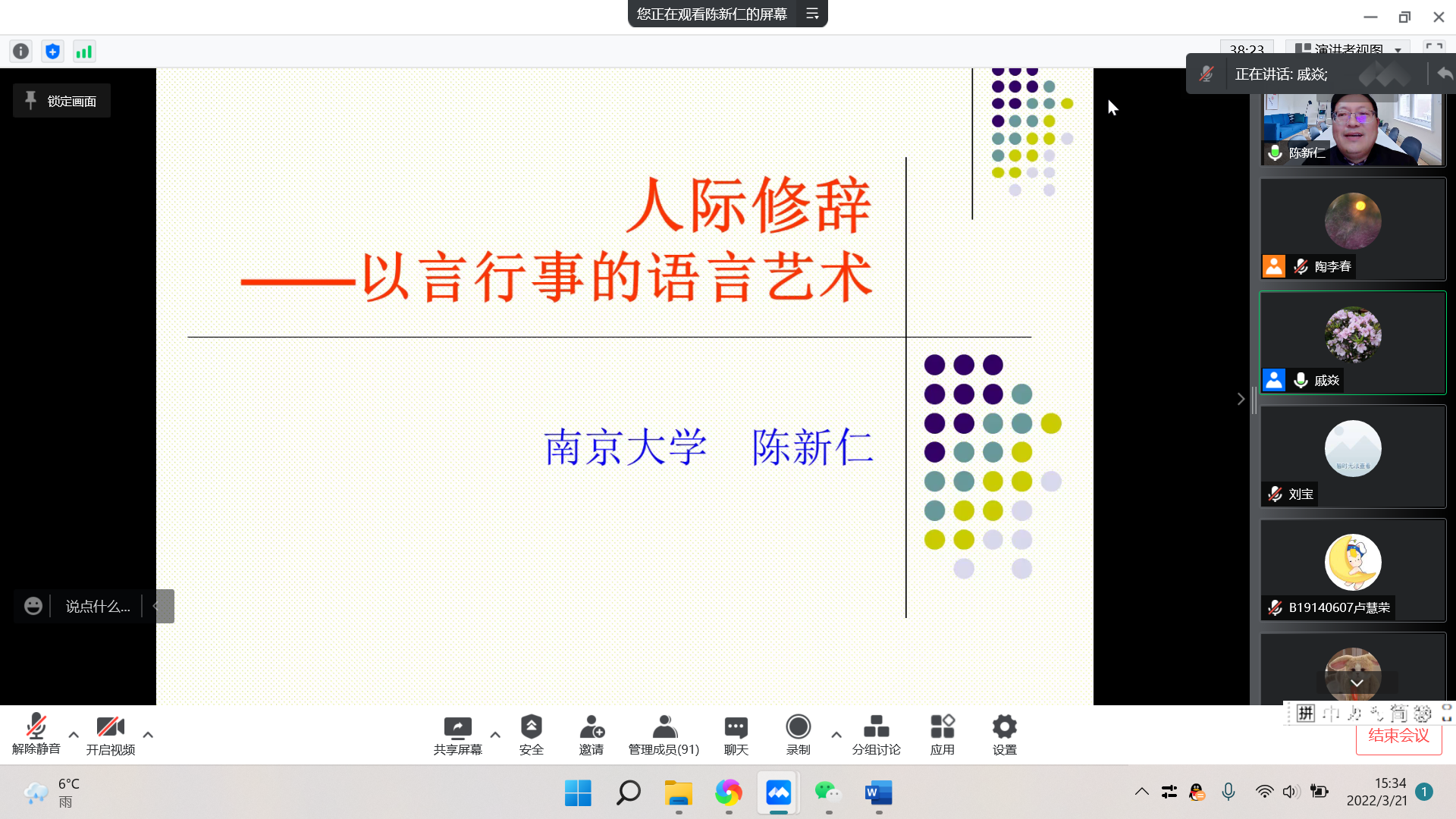Expand video options arrow beside 开启视频

148,735
